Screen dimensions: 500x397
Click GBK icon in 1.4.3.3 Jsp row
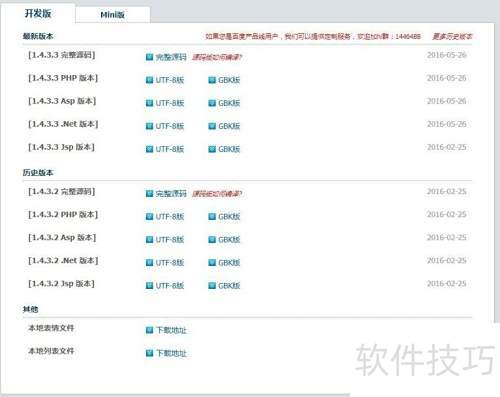pyautogui.click(x=212, y=149)
